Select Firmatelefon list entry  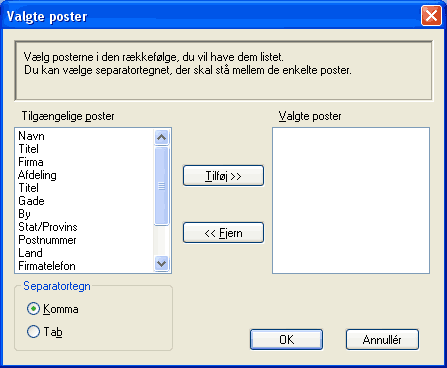pos(47,266)
